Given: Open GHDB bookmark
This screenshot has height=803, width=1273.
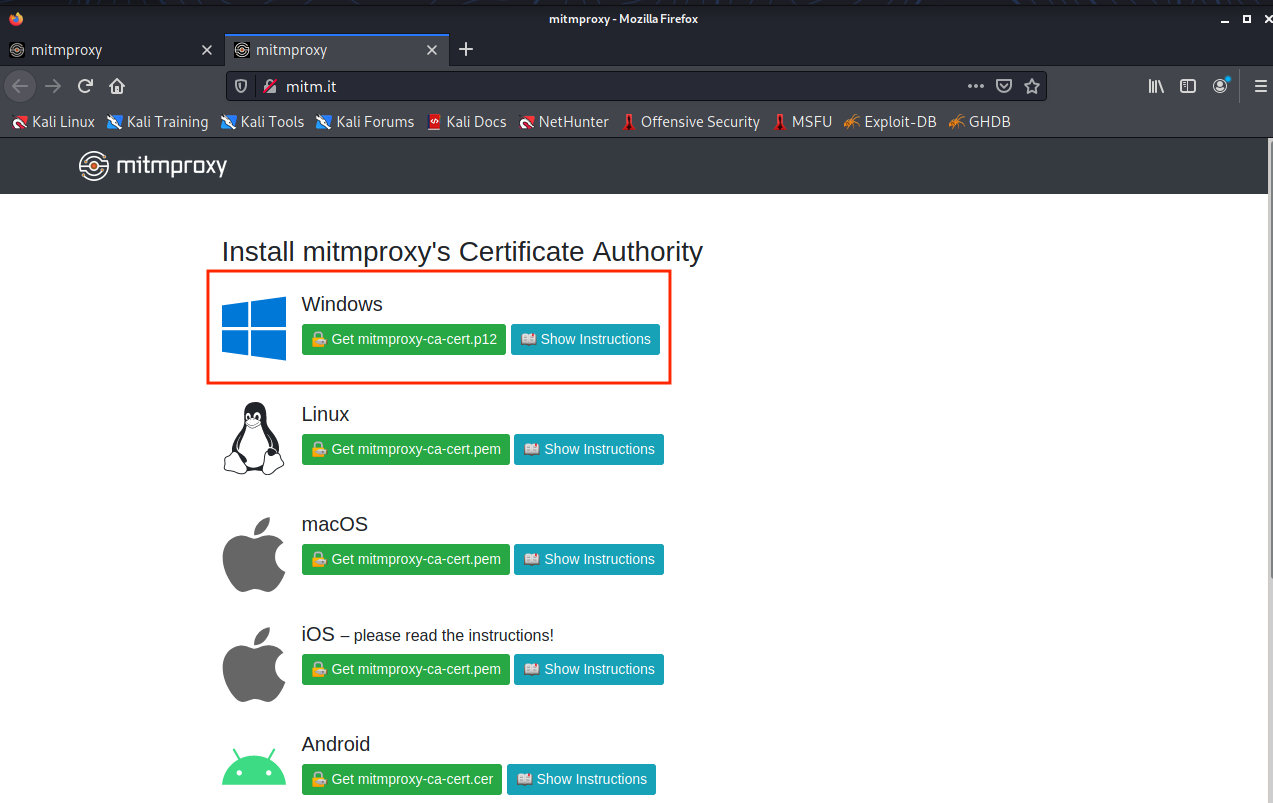Looking at the screenshot, I should [x=980, y=122].
